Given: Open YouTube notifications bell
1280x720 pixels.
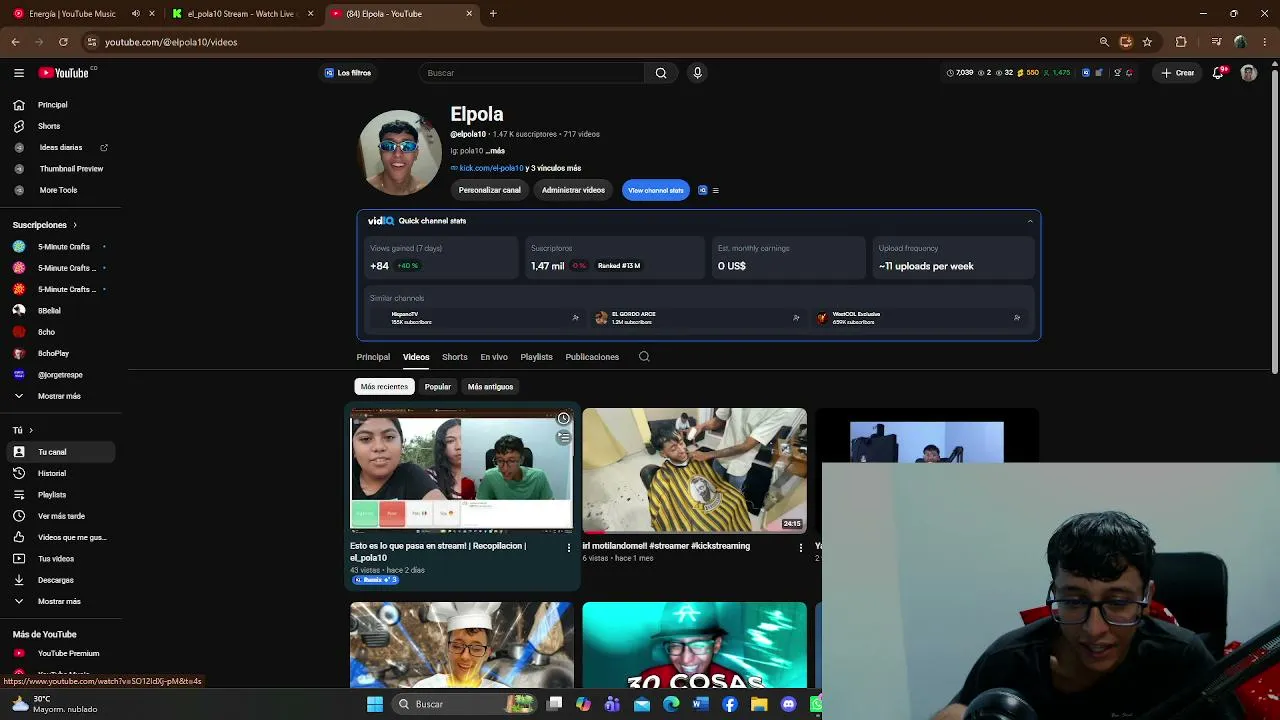Looking at the screenshot, I should tap(1218, 73).
